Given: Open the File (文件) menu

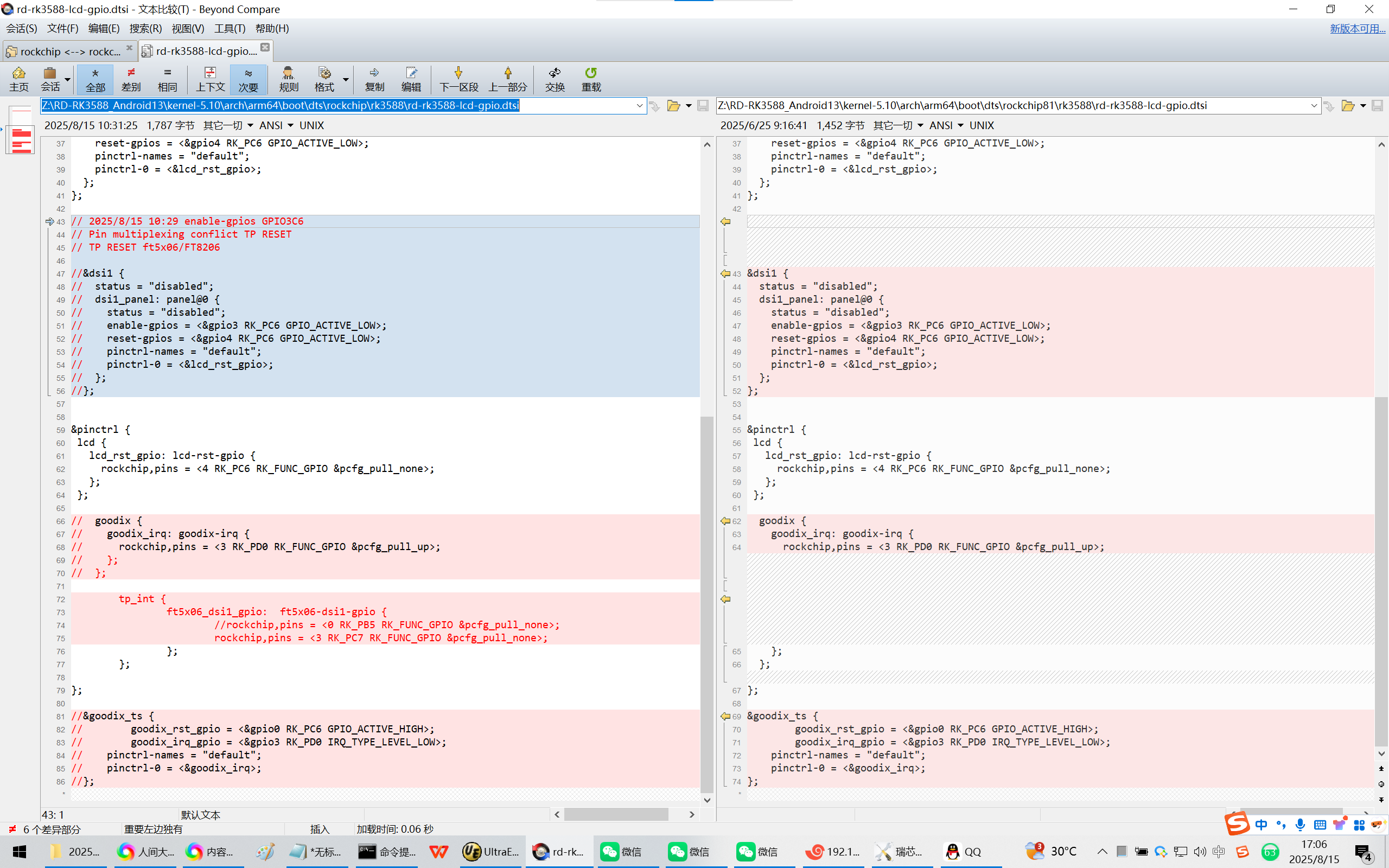Looking at the screenshot, I should point(62,28).
